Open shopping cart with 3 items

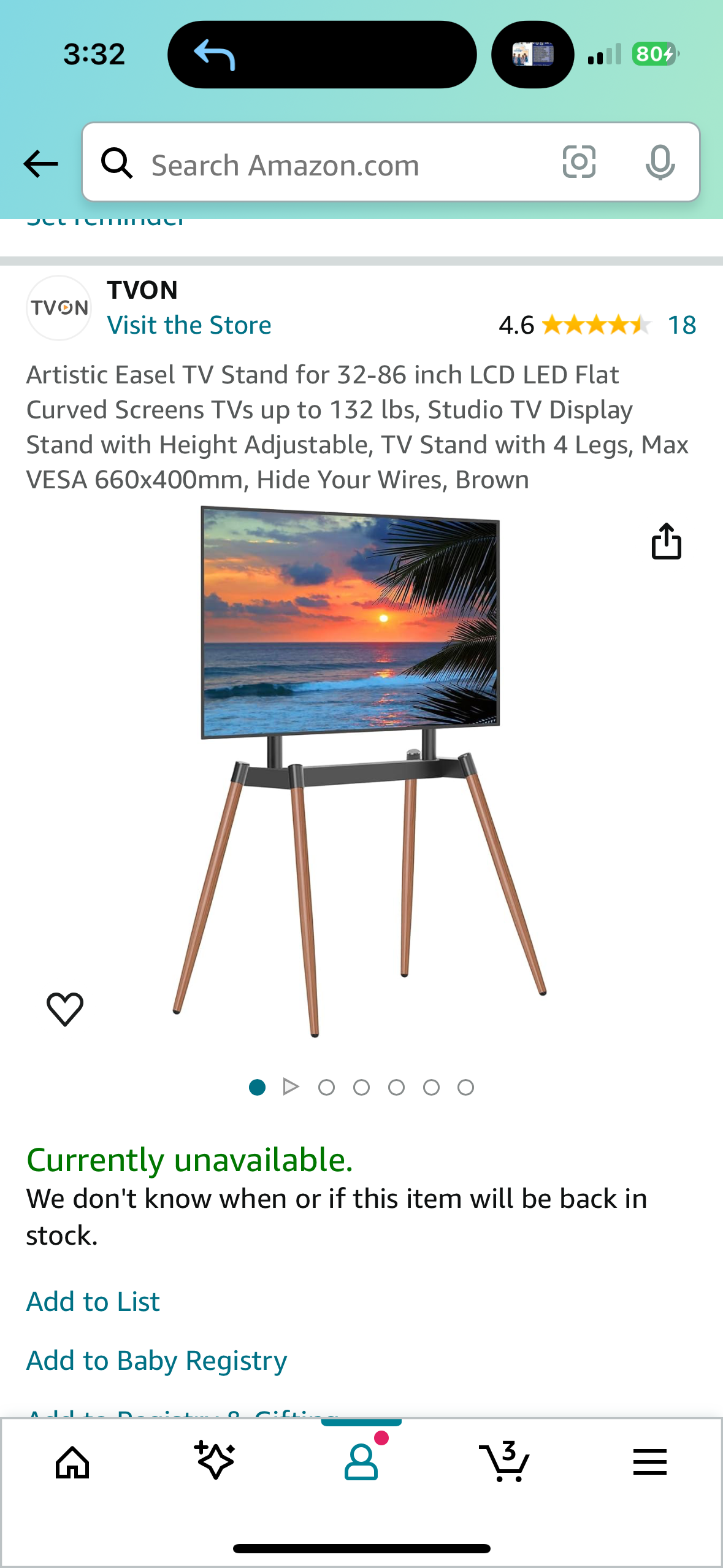(x=505, y=1462)
